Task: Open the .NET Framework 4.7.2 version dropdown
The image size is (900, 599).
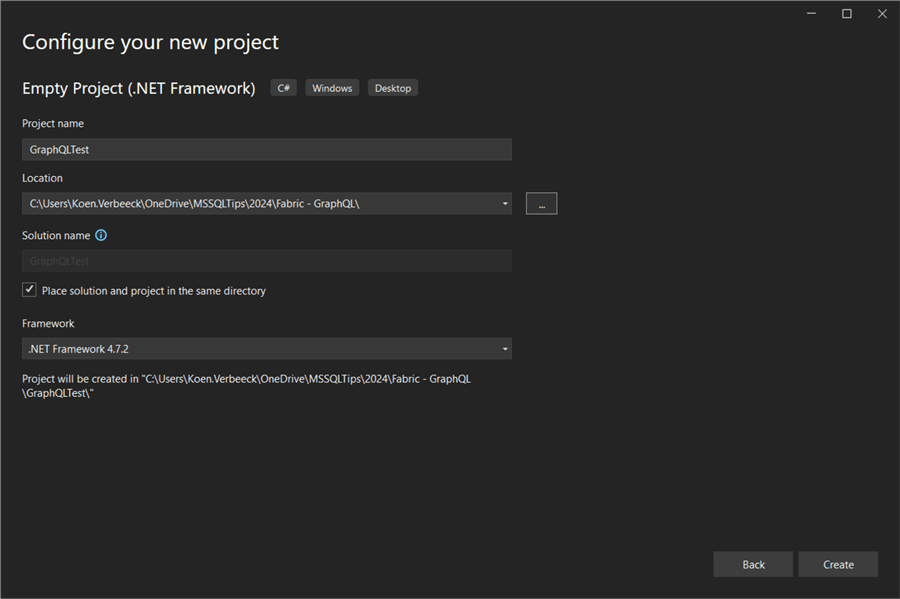Action: coord(267,349)
